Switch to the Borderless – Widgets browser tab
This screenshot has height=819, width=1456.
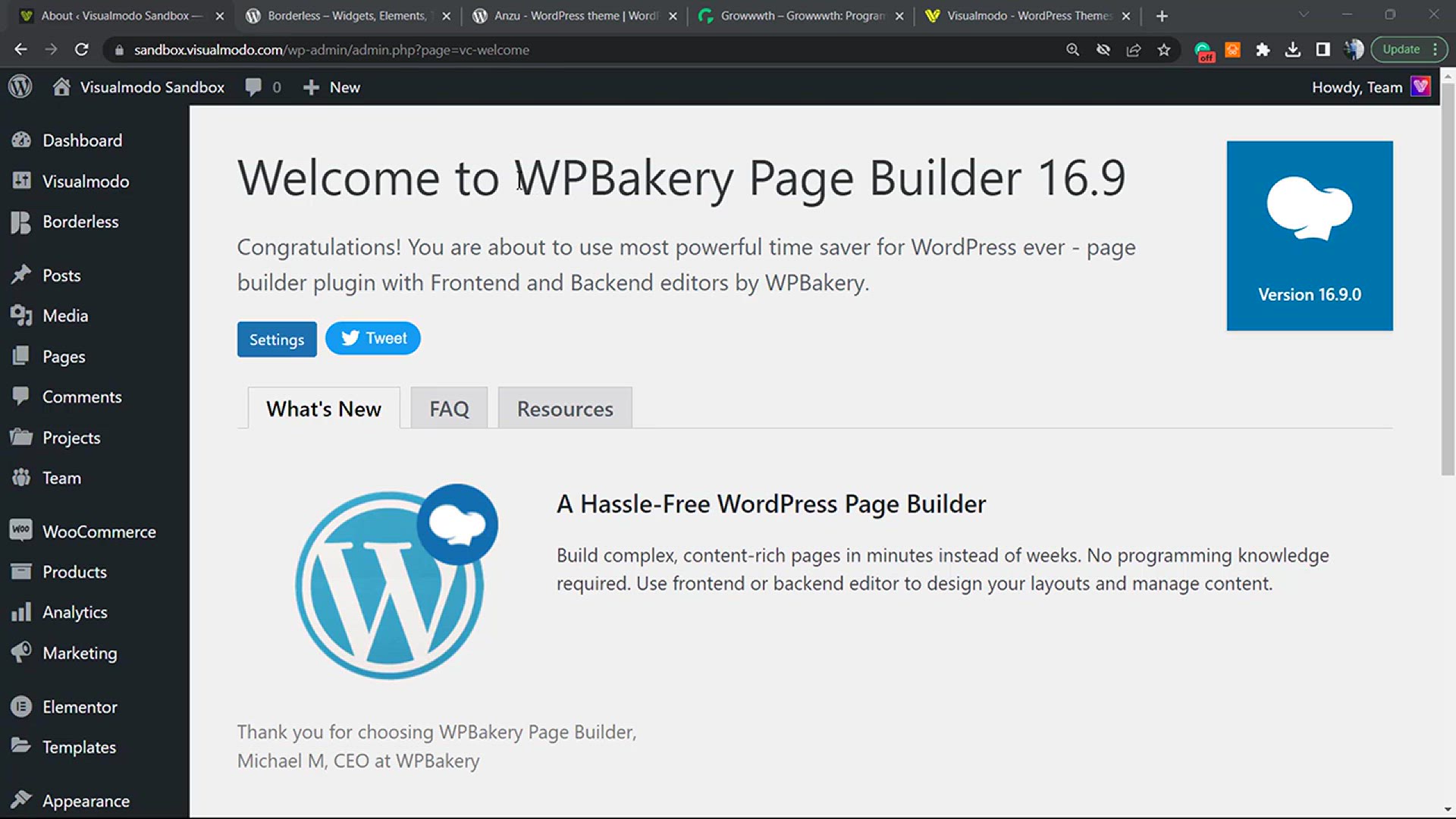tap(347, 16)
